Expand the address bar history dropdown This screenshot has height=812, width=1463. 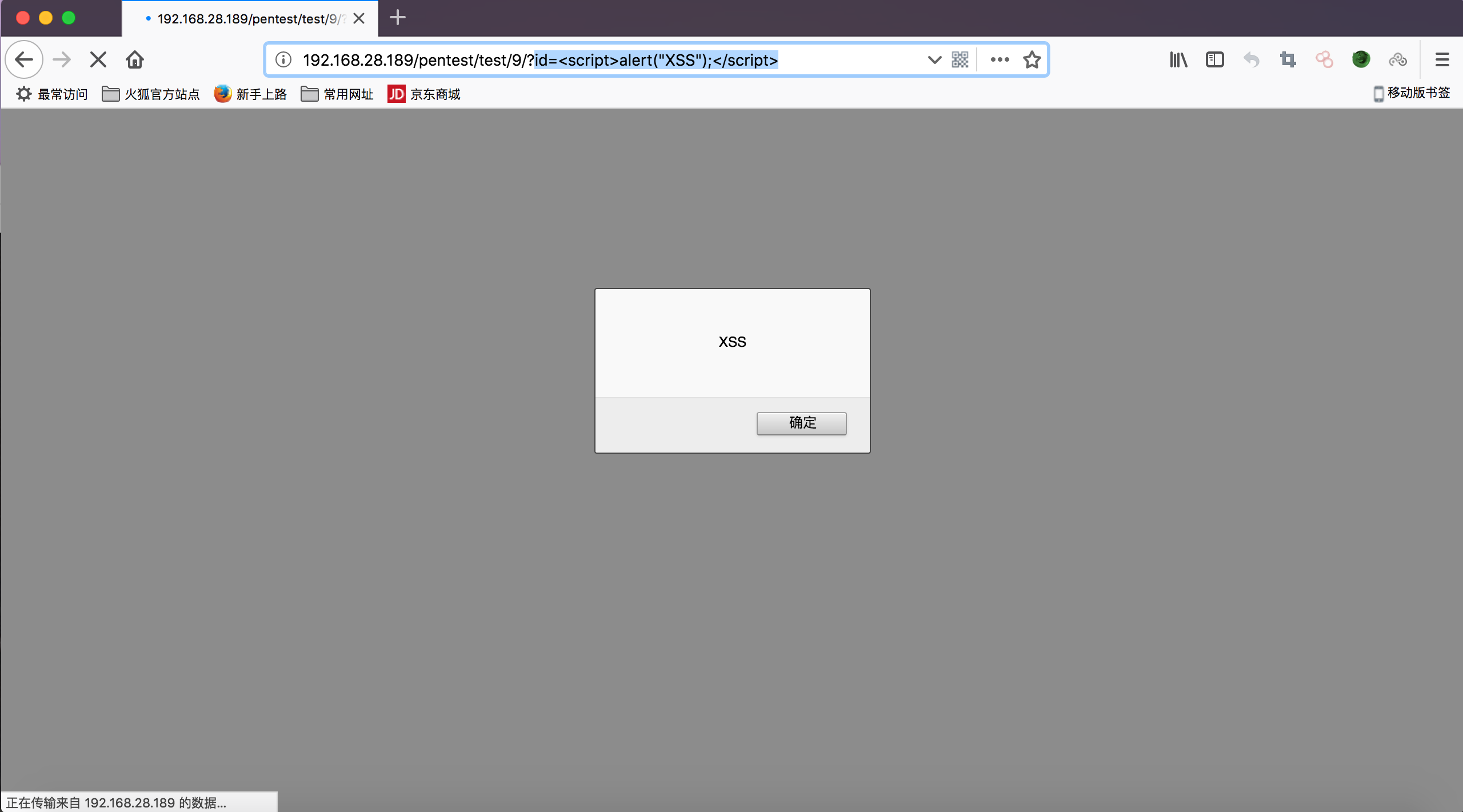point(934,59)
